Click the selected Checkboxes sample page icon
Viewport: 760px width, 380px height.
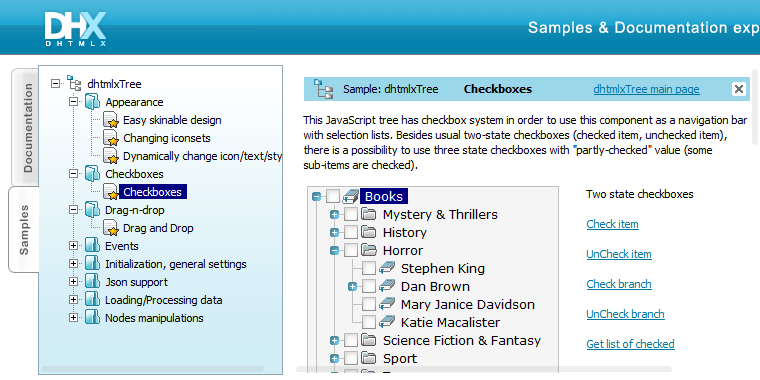pyautogui.click(x=111, y=191)
